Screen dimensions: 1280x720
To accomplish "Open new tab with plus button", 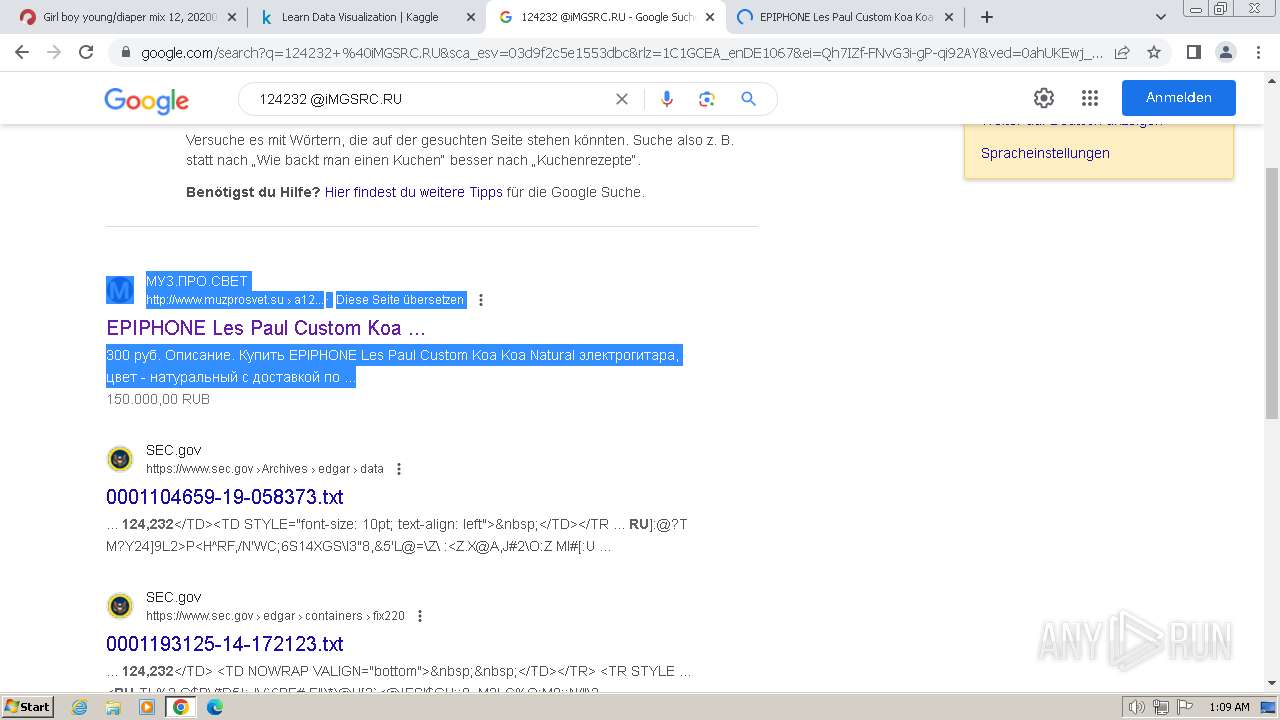I will tap(987, 17).
